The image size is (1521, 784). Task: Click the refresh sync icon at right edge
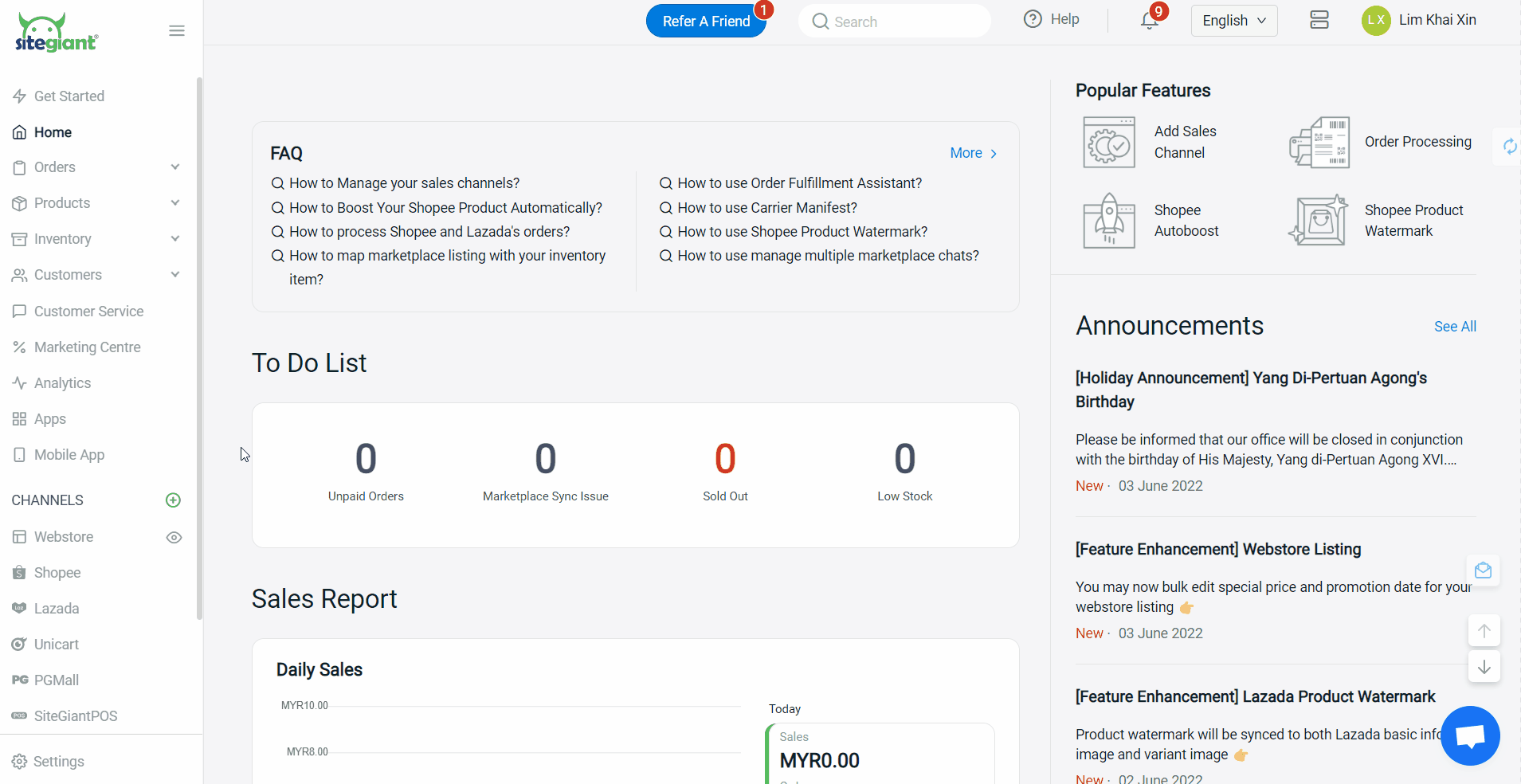(1509, 147)
